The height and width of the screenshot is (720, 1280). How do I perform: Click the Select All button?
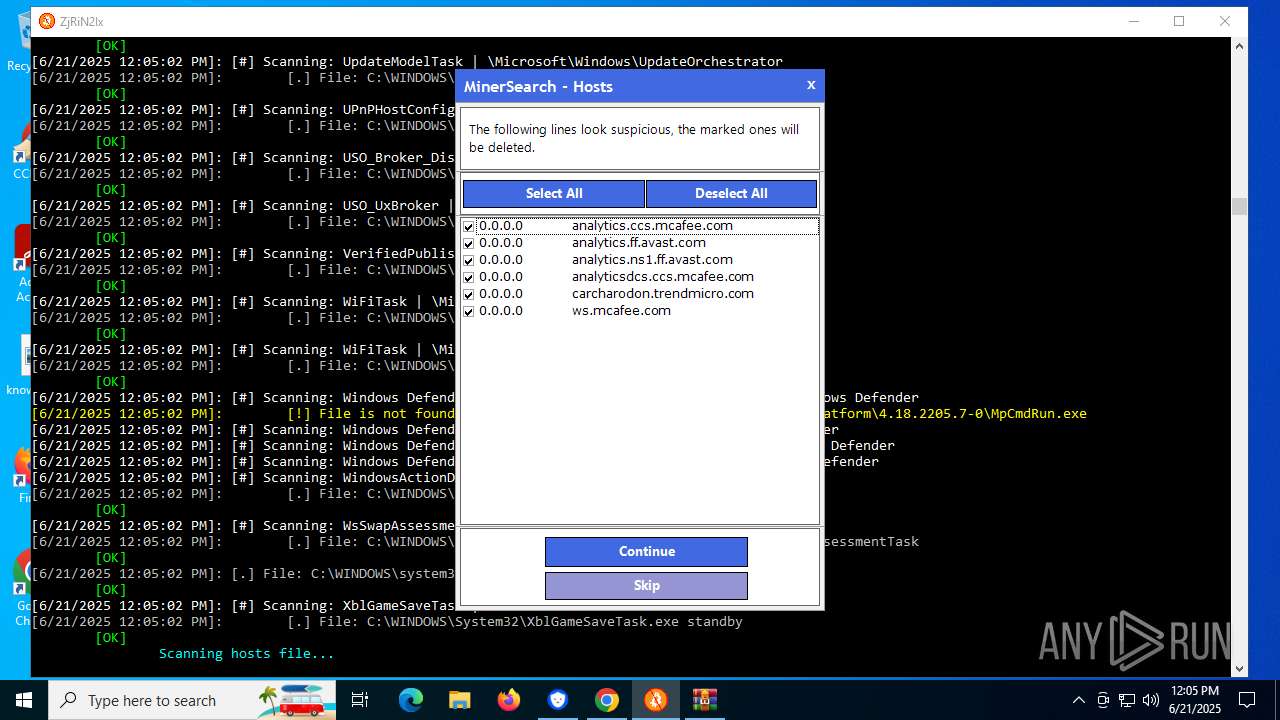(x=554, y=193)
